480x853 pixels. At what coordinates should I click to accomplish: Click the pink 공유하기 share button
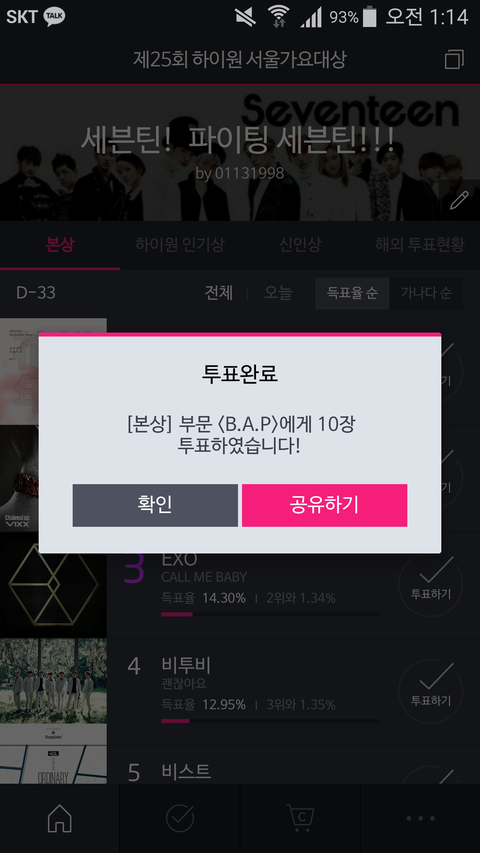pyautogui.click(x=324, y=505)
